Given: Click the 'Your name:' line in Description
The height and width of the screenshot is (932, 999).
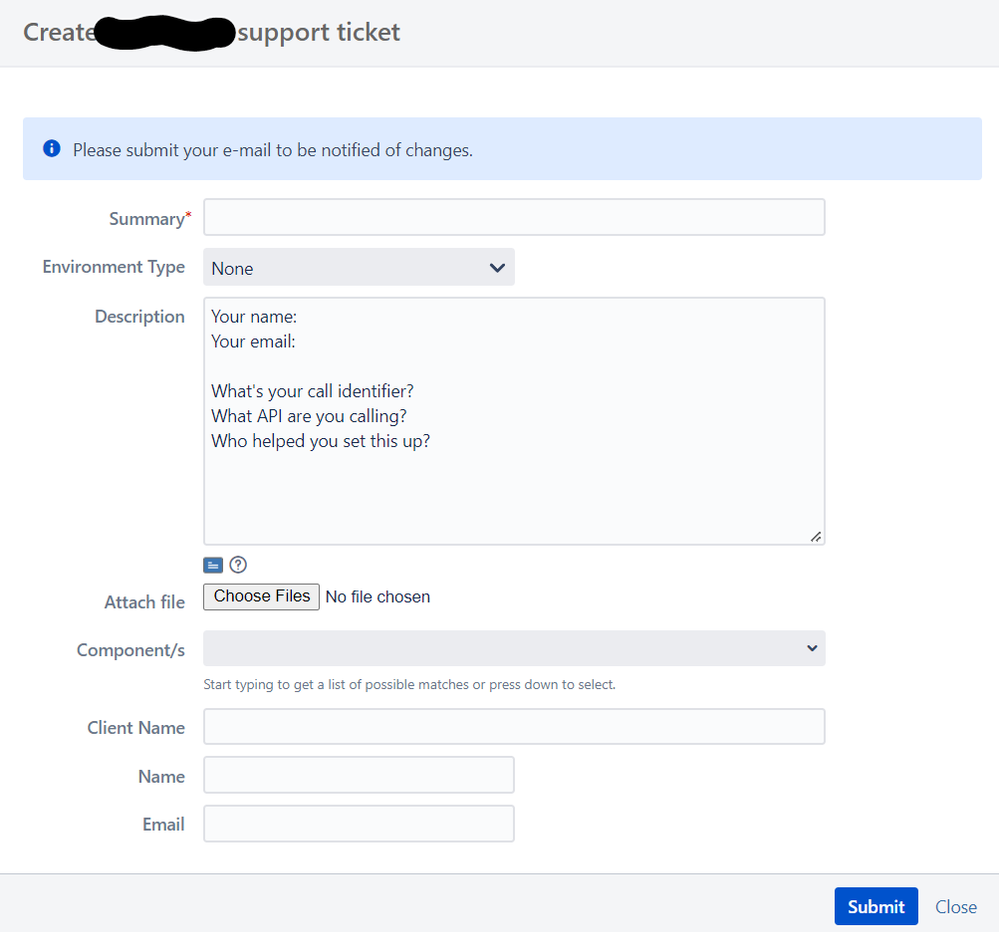Looking at the screenshot, I should click(254, 317).
